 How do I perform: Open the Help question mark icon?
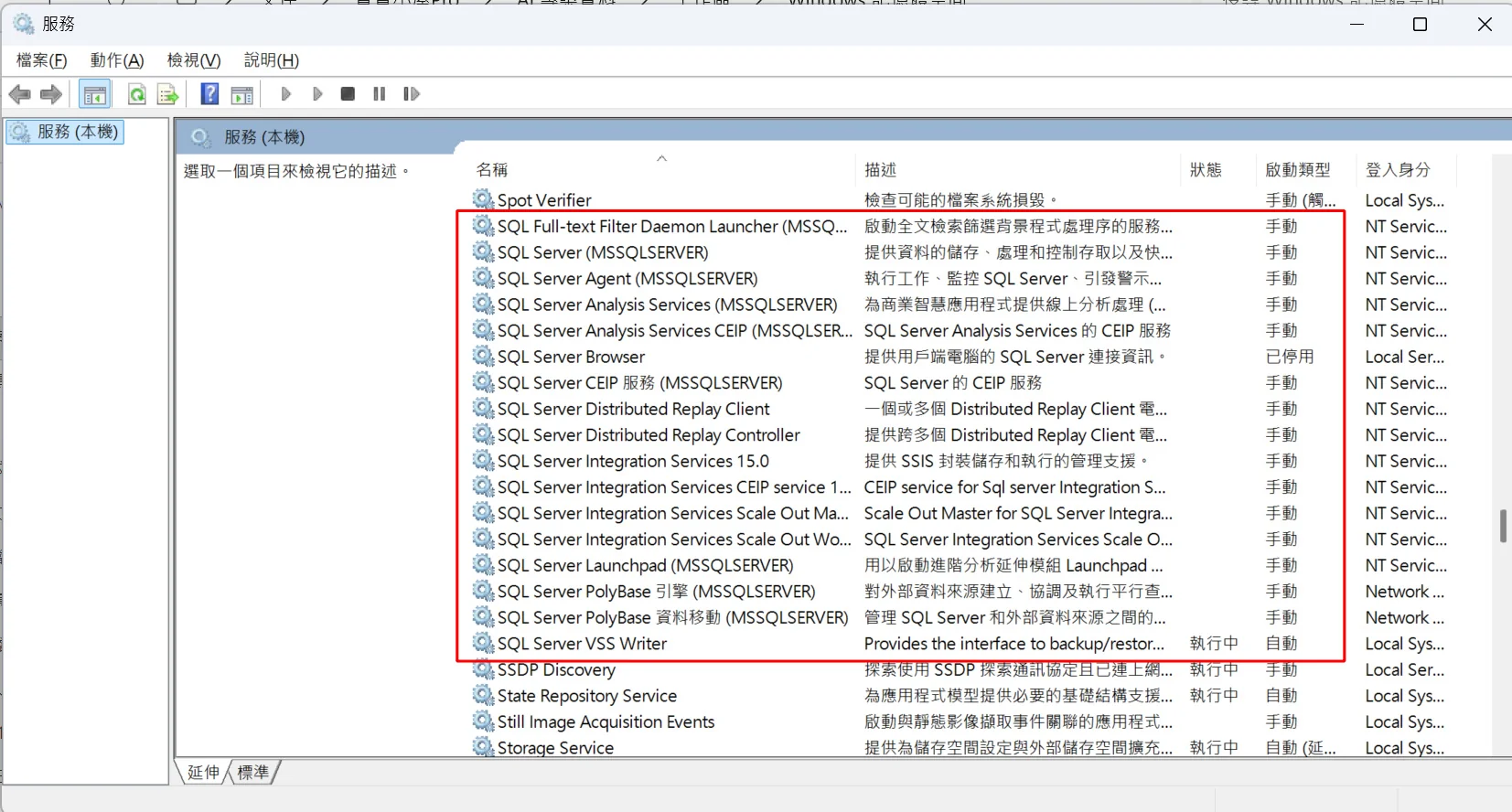[x=210, y=93]
